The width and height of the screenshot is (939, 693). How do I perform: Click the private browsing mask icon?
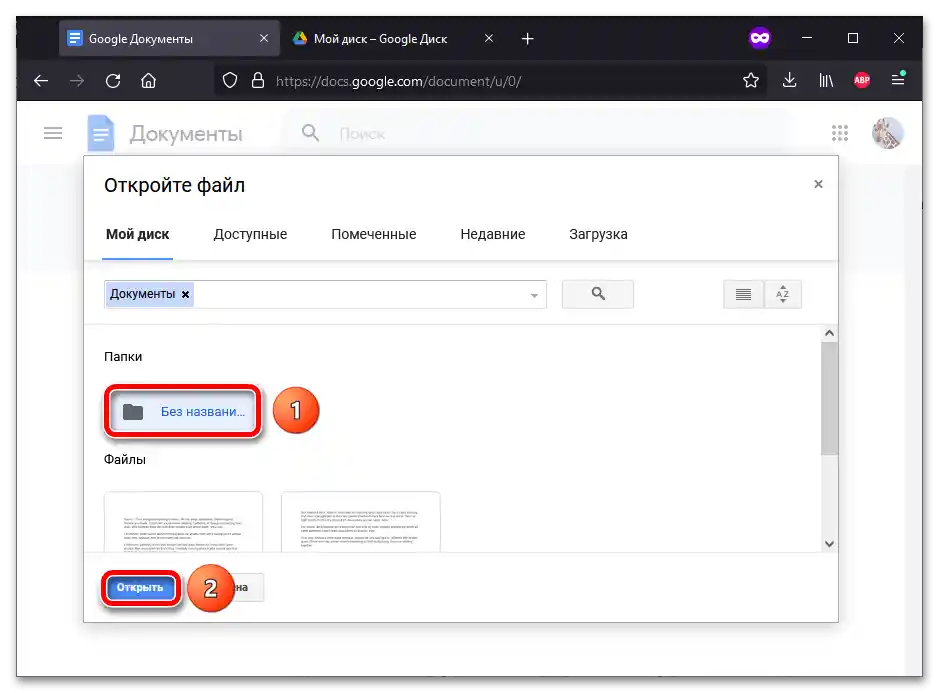760,38
